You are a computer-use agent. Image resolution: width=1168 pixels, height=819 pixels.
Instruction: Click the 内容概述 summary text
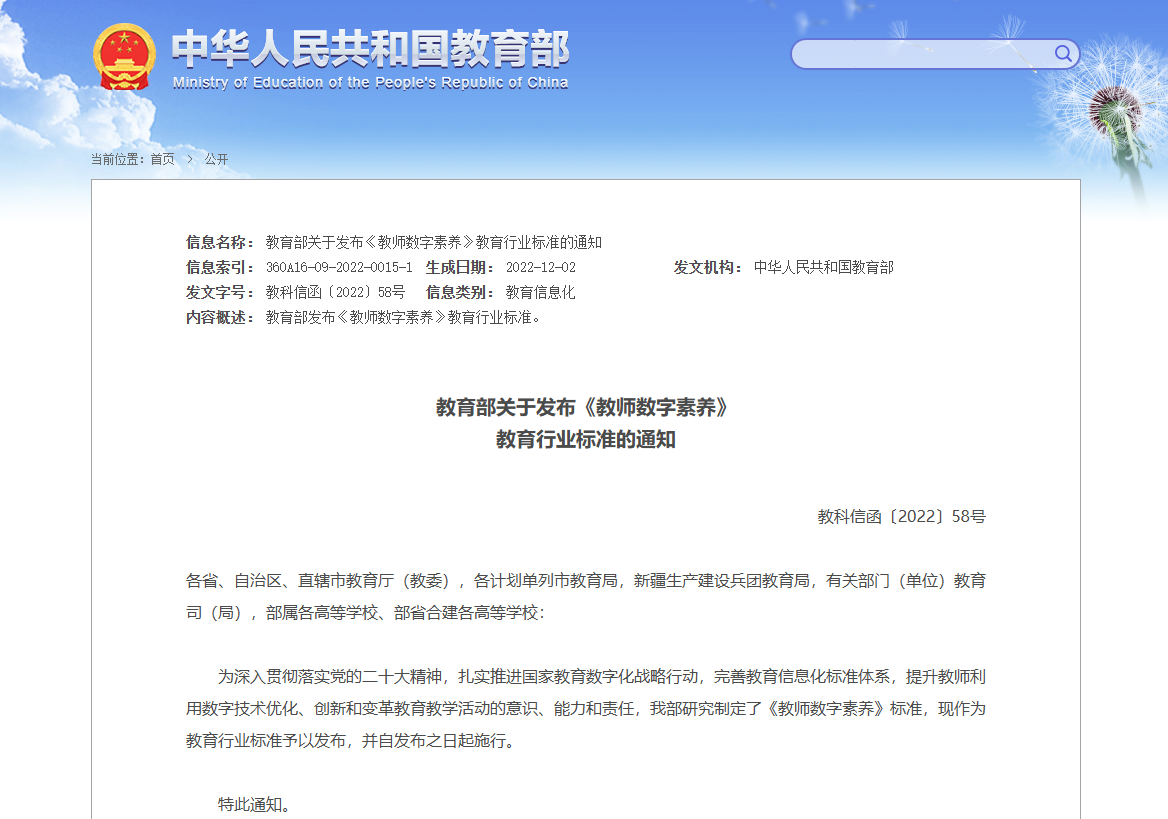tap(402, 318)
